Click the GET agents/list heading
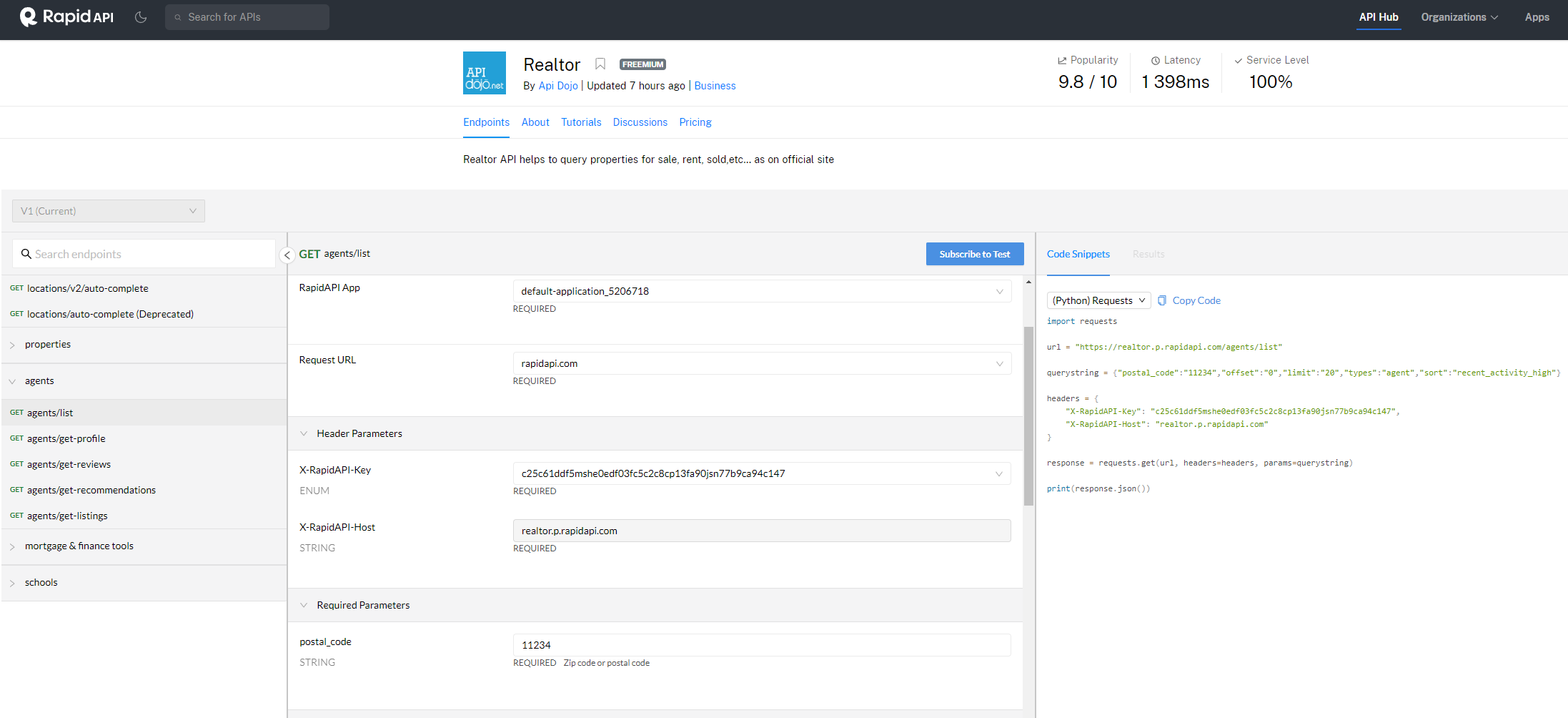This screenshot has height=718, width=1568. pos(334,254)
